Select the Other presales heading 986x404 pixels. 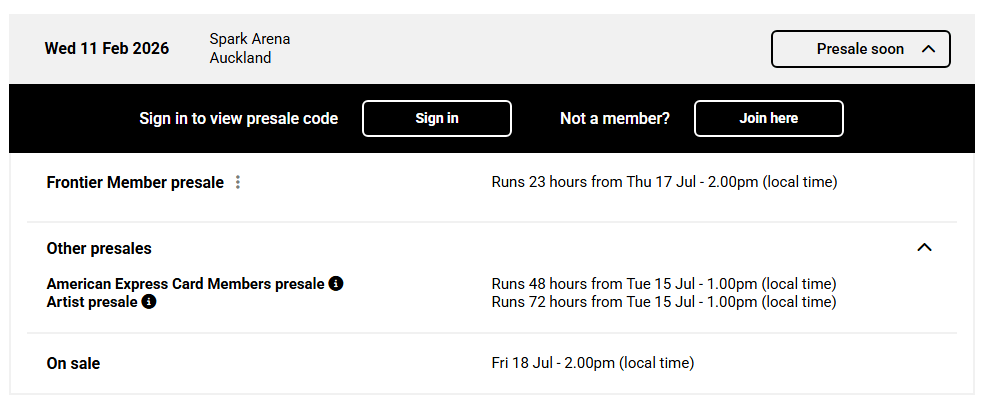99,249
